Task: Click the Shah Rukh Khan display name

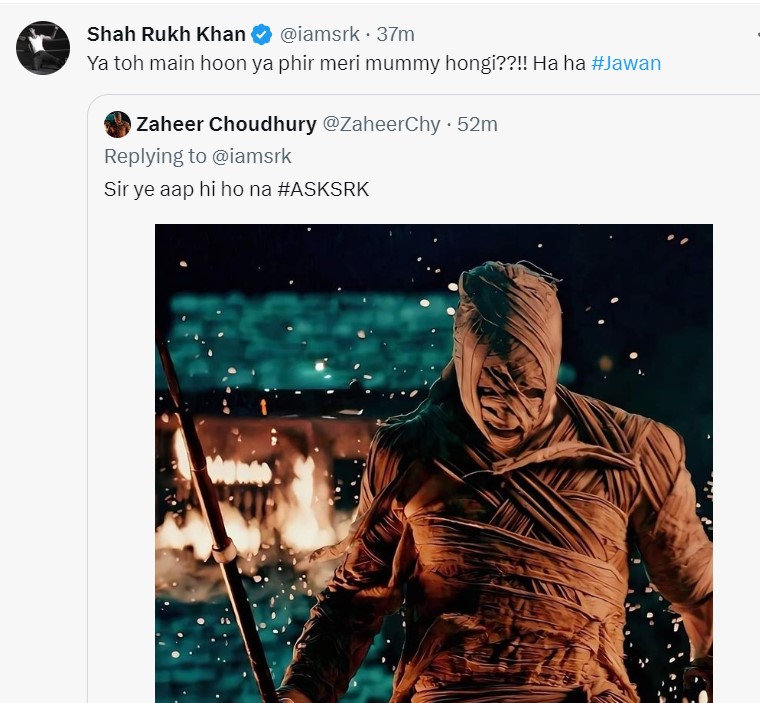Action: pos(166,35)
